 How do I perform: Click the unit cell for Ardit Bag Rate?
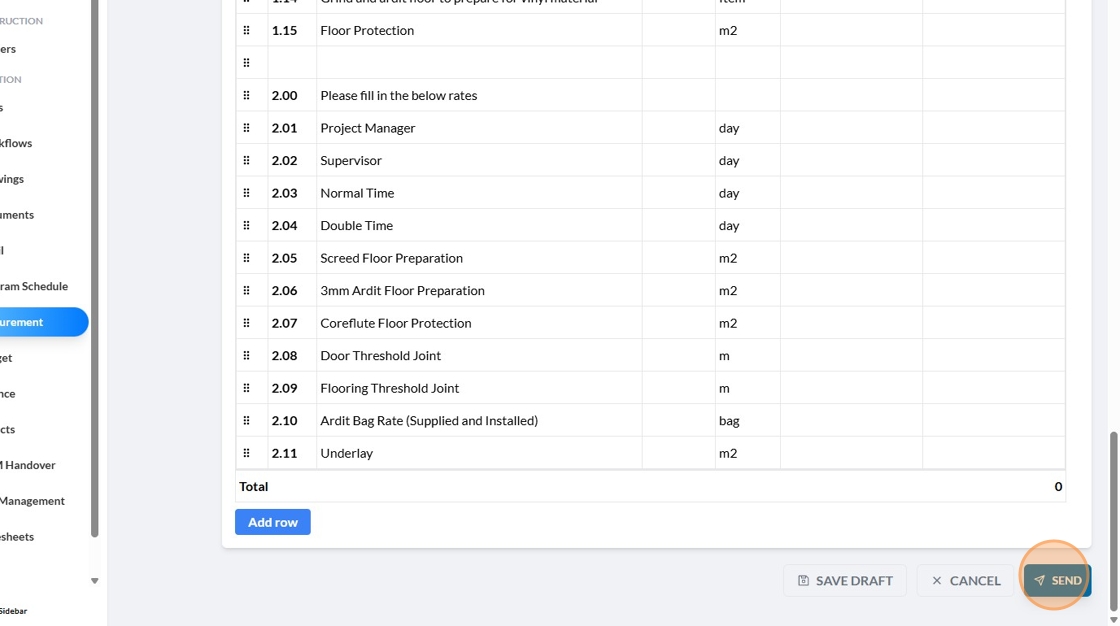[747, 421]
